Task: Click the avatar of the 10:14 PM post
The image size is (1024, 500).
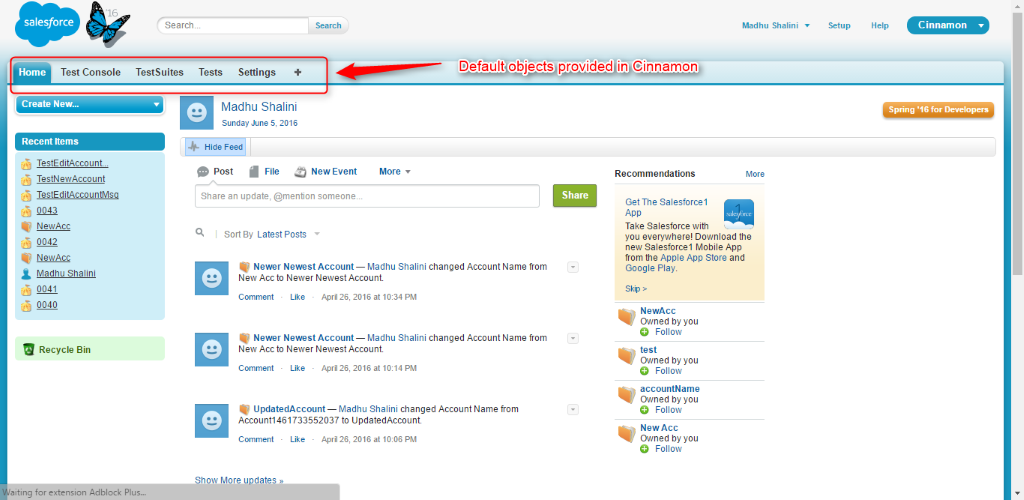Action: 212,349
